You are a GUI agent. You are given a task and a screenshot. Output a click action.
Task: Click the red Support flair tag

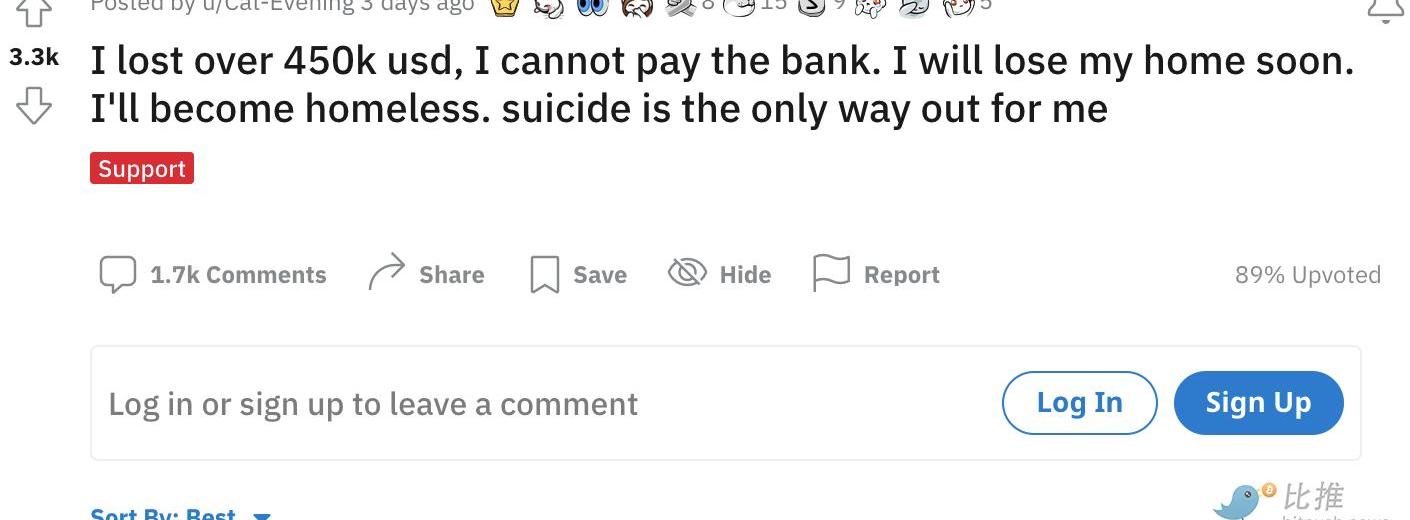click(142, 168)
